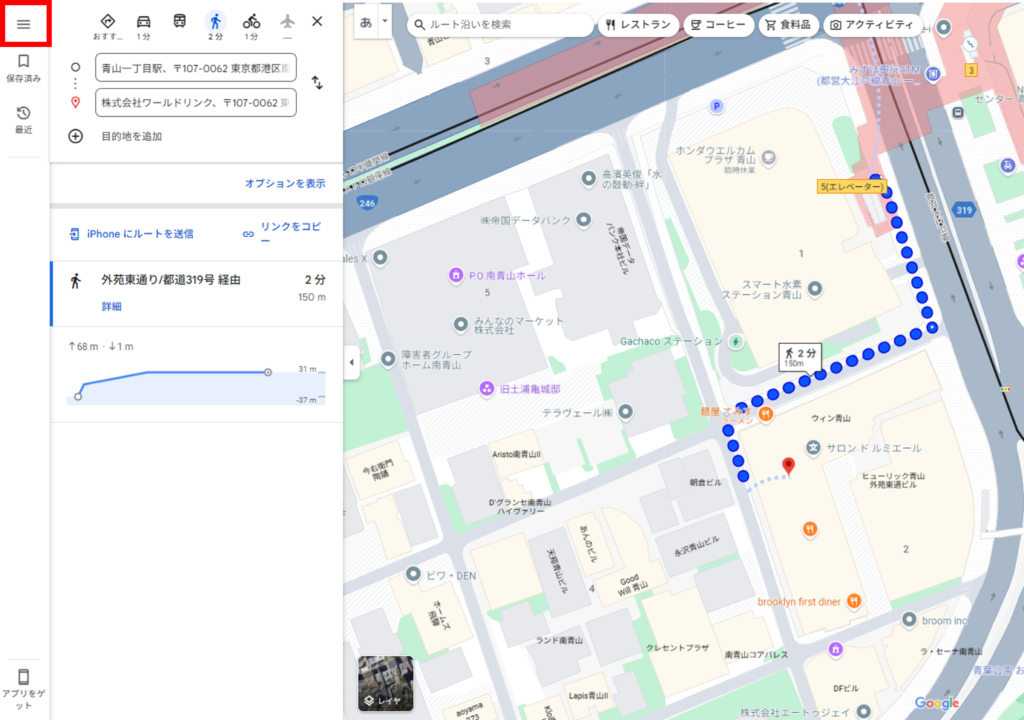This screenshot has height=720, width=1024.
Task: Select broom inc marker
Action: tap(908, 619)
